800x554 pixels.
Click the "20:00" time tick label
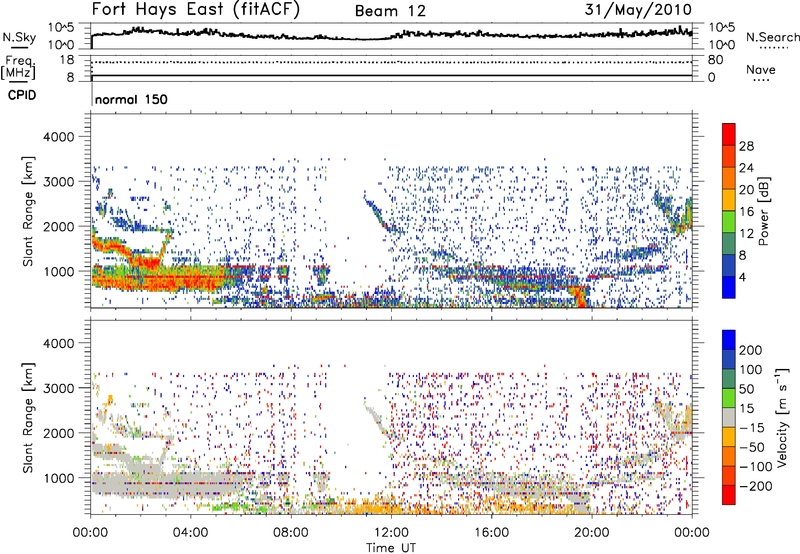click(x=592, y=533)
